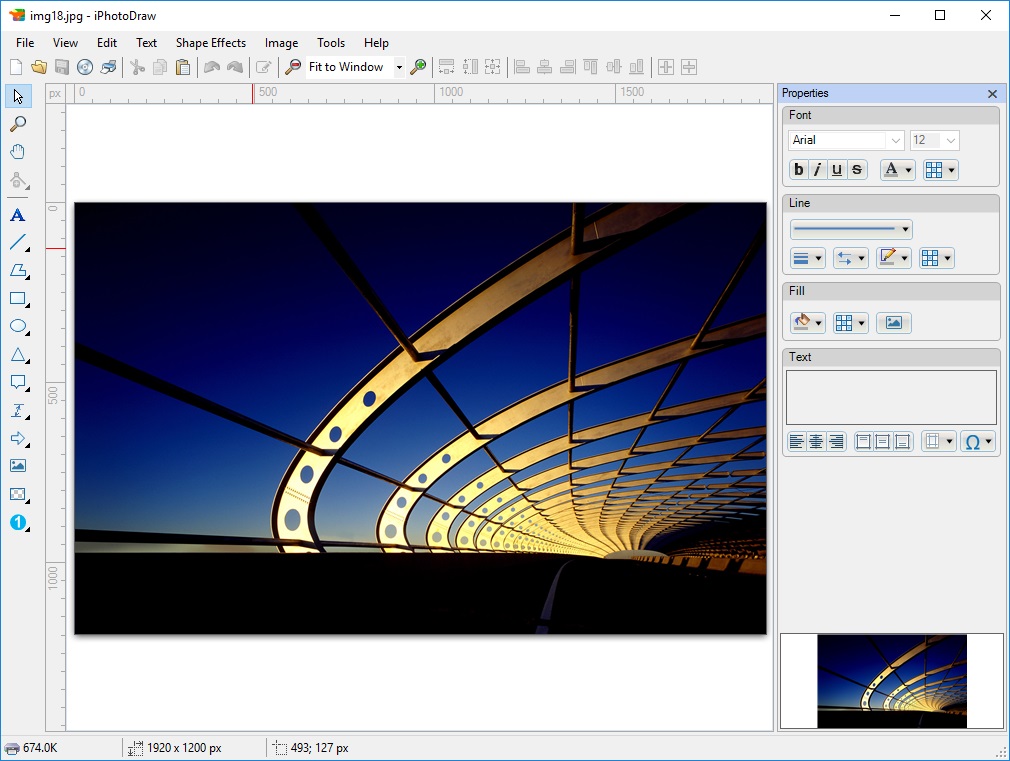Insert a special character via the omega button
The height and width of the screenshot is (761, 1010).
(x=975, y=441)
